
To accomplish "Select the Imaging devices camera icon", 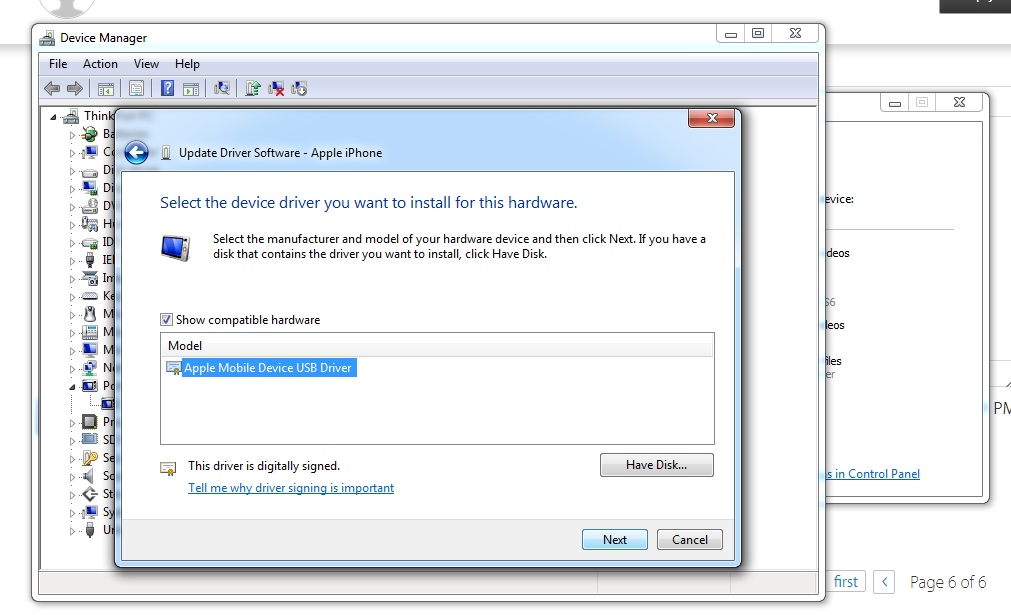I will click(90, 278).
